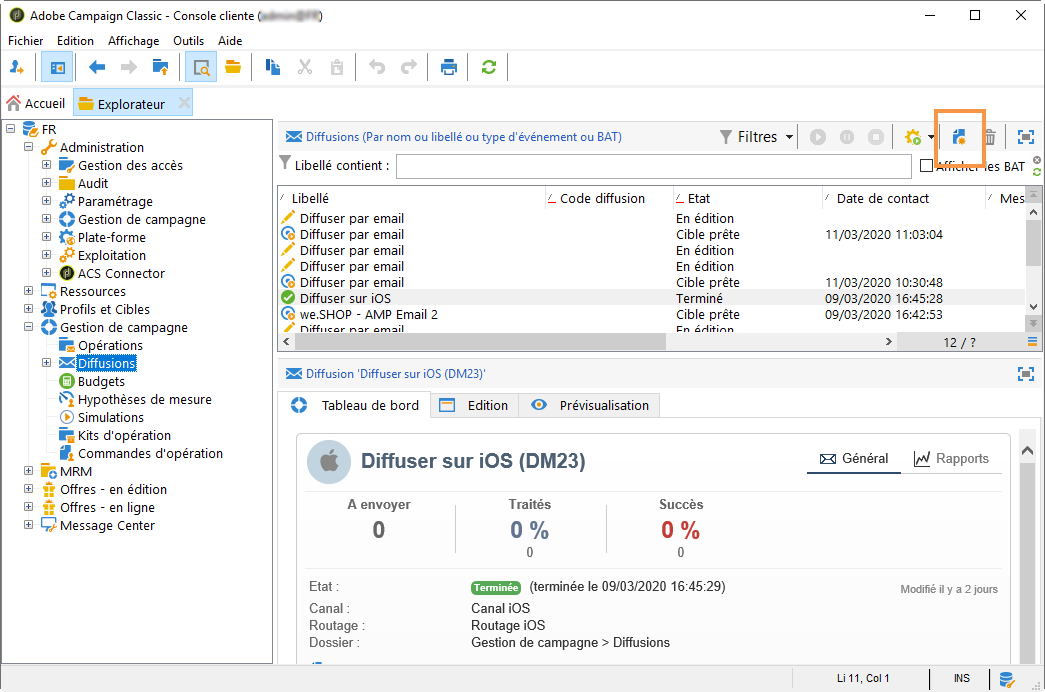Click the redo arrow icon
Viewport: 1045px width, 692px height.
409,67
